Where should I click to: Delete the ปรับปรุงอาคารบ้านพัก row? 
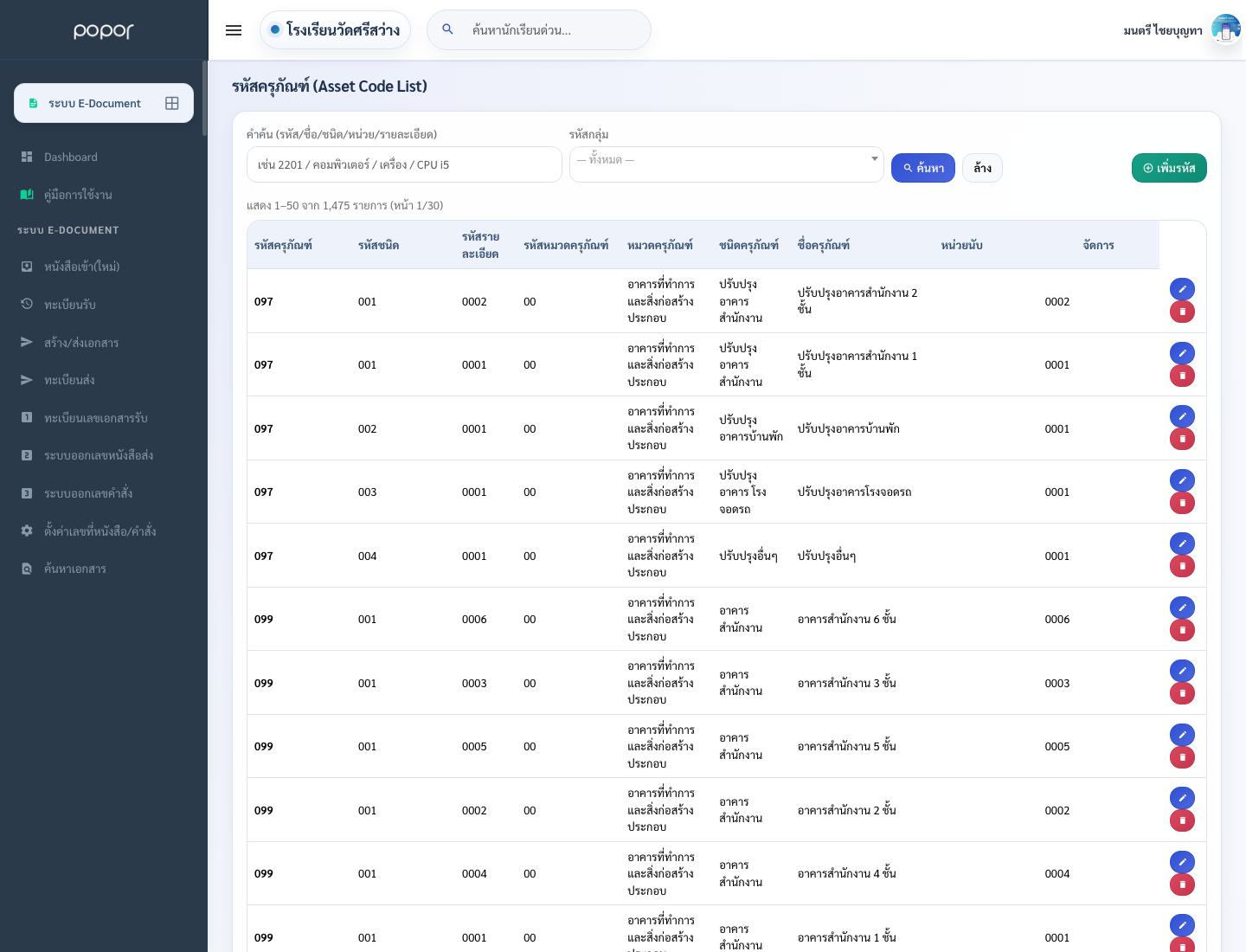pos(1182,439)
